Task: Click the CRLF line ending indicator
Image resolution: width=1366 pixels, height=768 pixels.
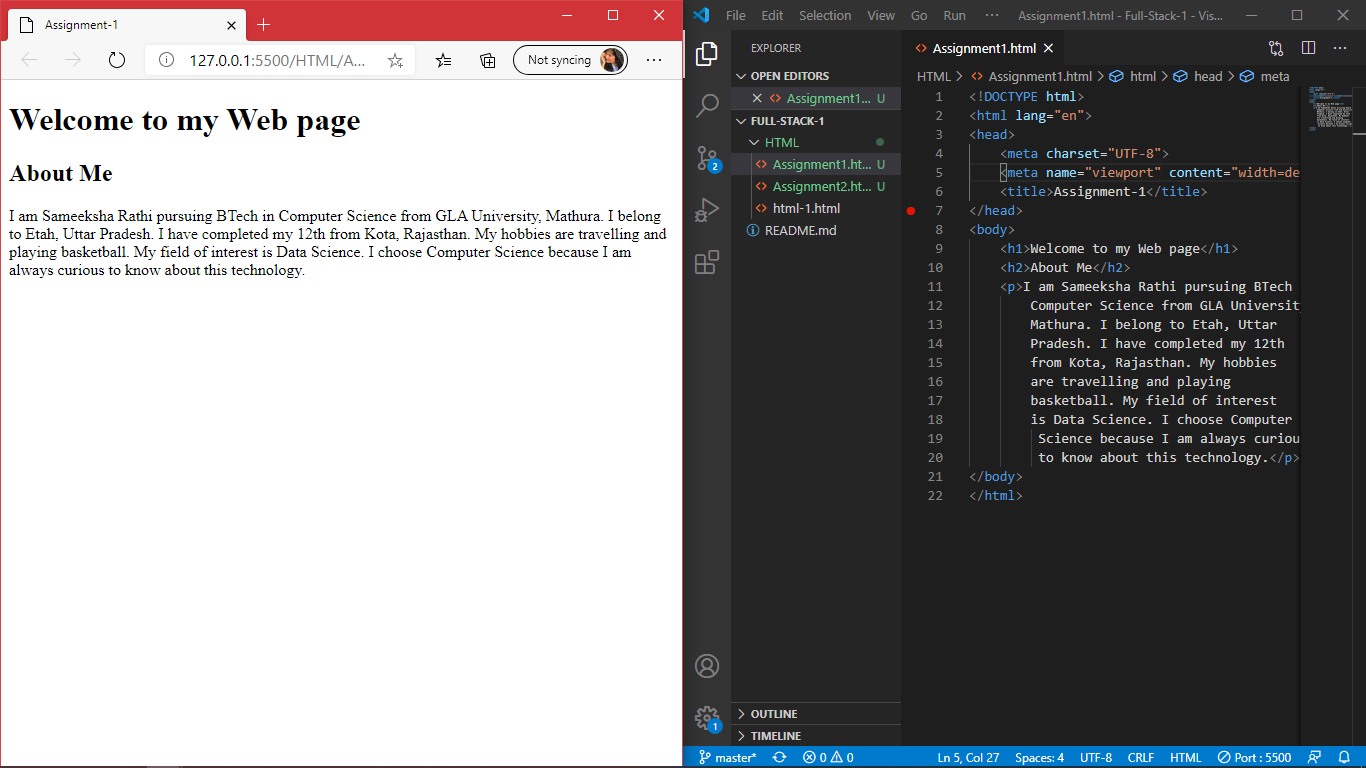Action: [1141, 758]
